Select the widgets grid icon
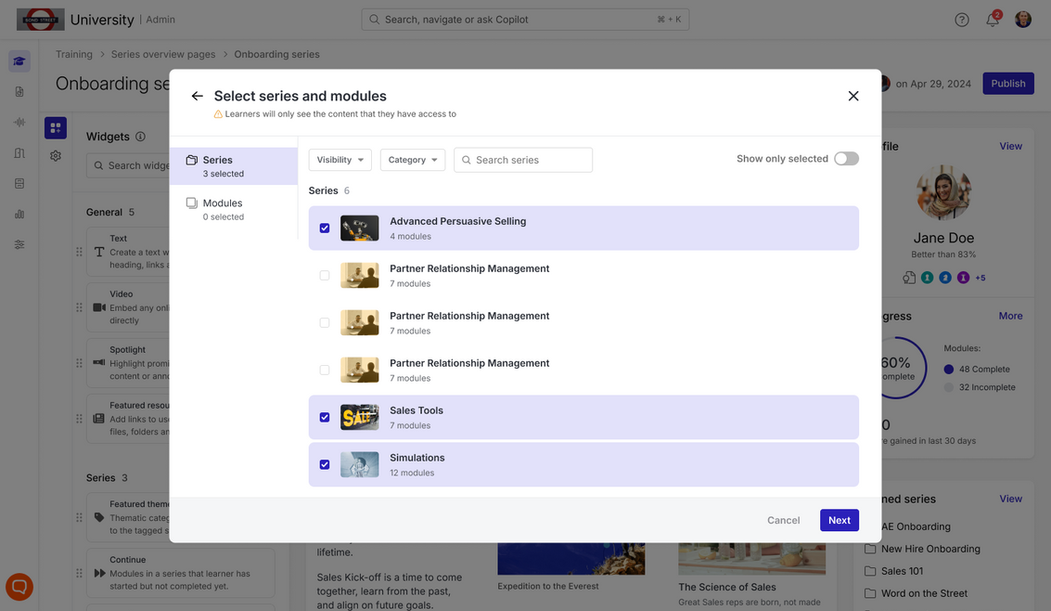 click(56, 128)
